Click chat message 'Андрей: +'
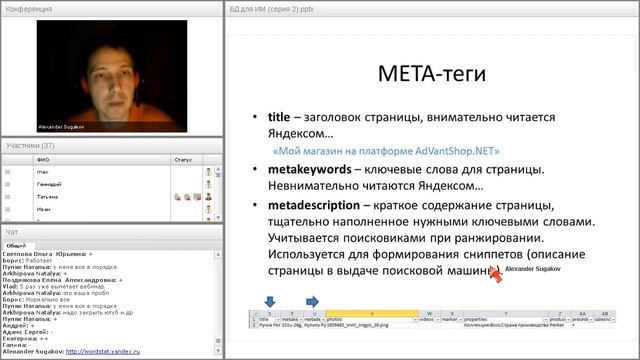Viewport: 640px width, 360px height. [18, 326]
